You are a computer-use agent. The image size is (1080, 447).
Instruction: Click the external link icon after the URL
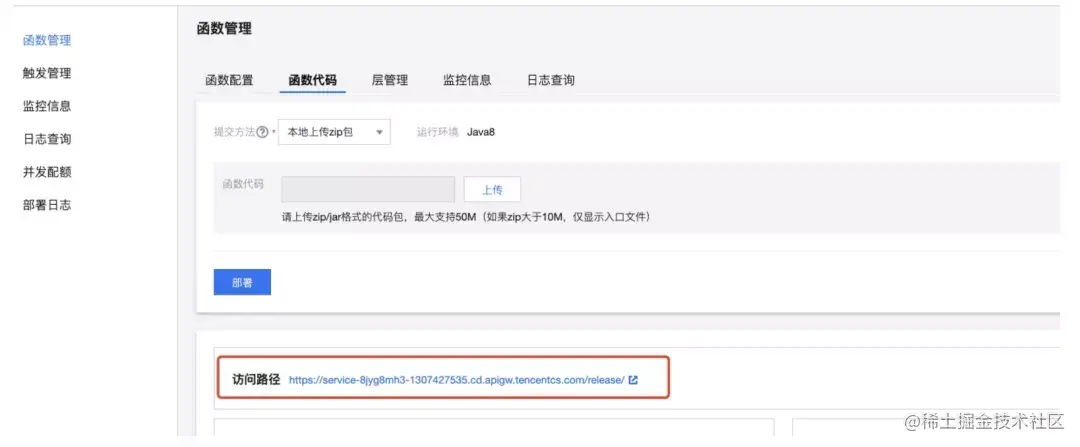633,380
